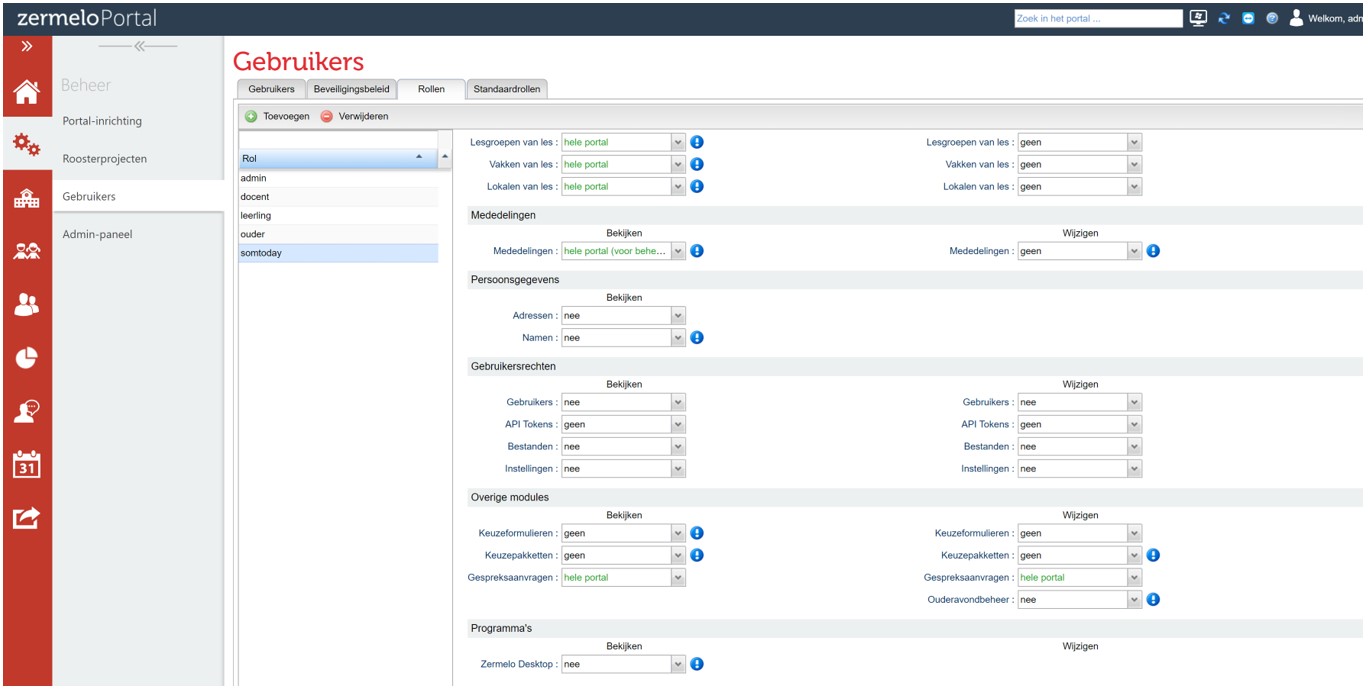Open the Home icon in red sidebar
The width and height of the screenshot is (1368, 689).
(x=26, y=93)
